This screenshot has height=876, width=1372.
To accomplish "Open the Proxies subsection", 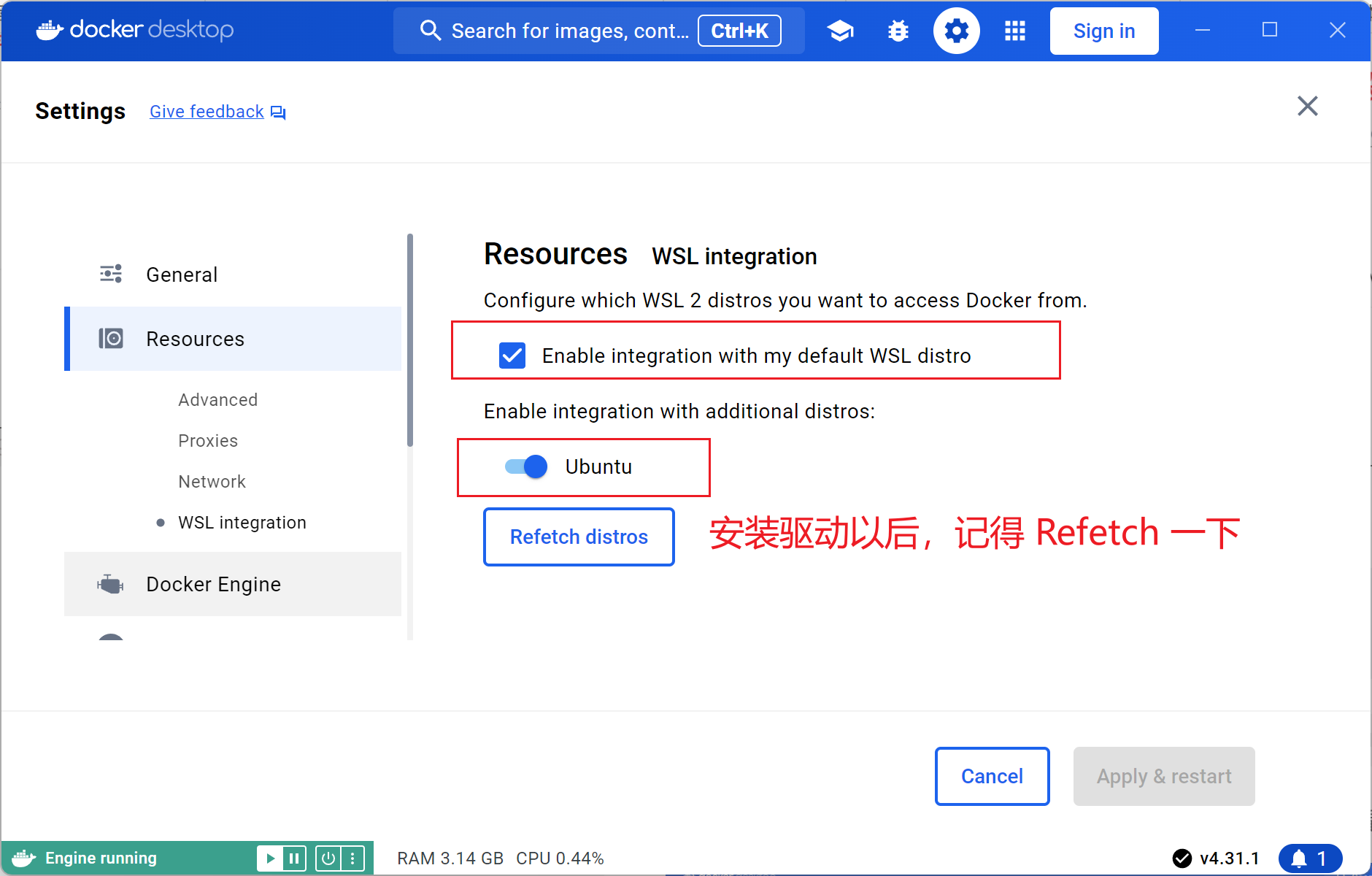I will click(x=208, y=441).
